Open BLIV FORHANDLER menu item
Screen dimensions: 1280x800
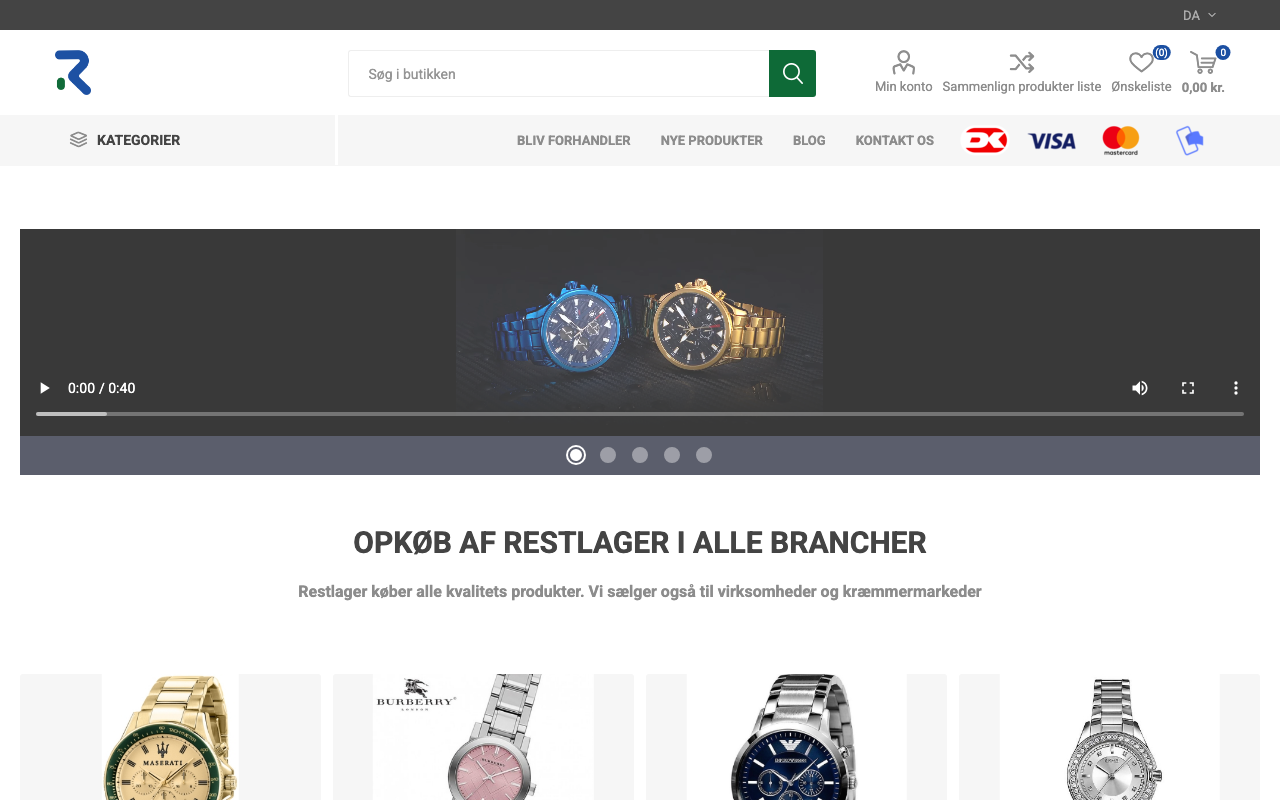(x=573, y=140)
